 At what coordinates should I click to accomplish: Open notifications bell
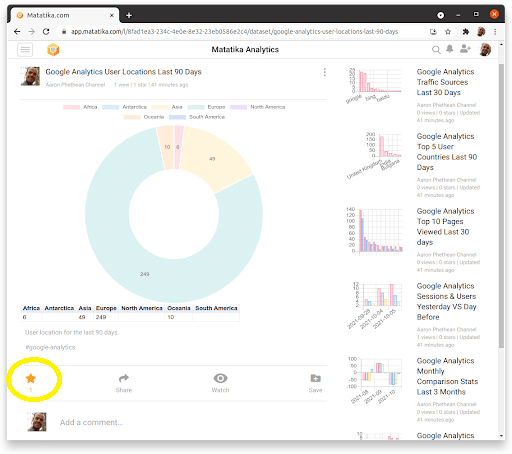[450, 49]
